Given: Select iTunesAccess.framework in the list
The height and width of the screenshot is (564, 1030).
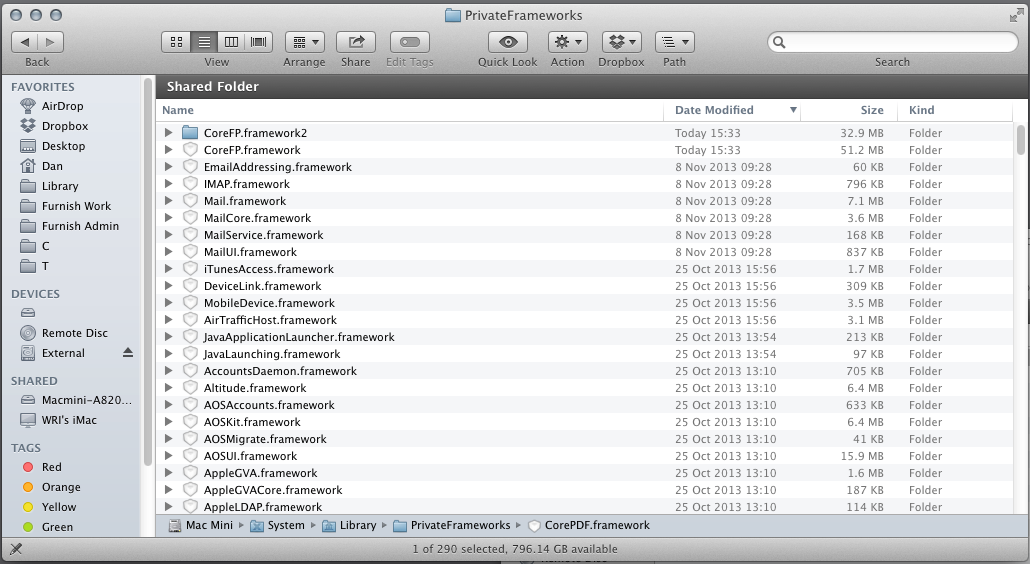Looking at the screenshot, I should (x=585, y=269).
